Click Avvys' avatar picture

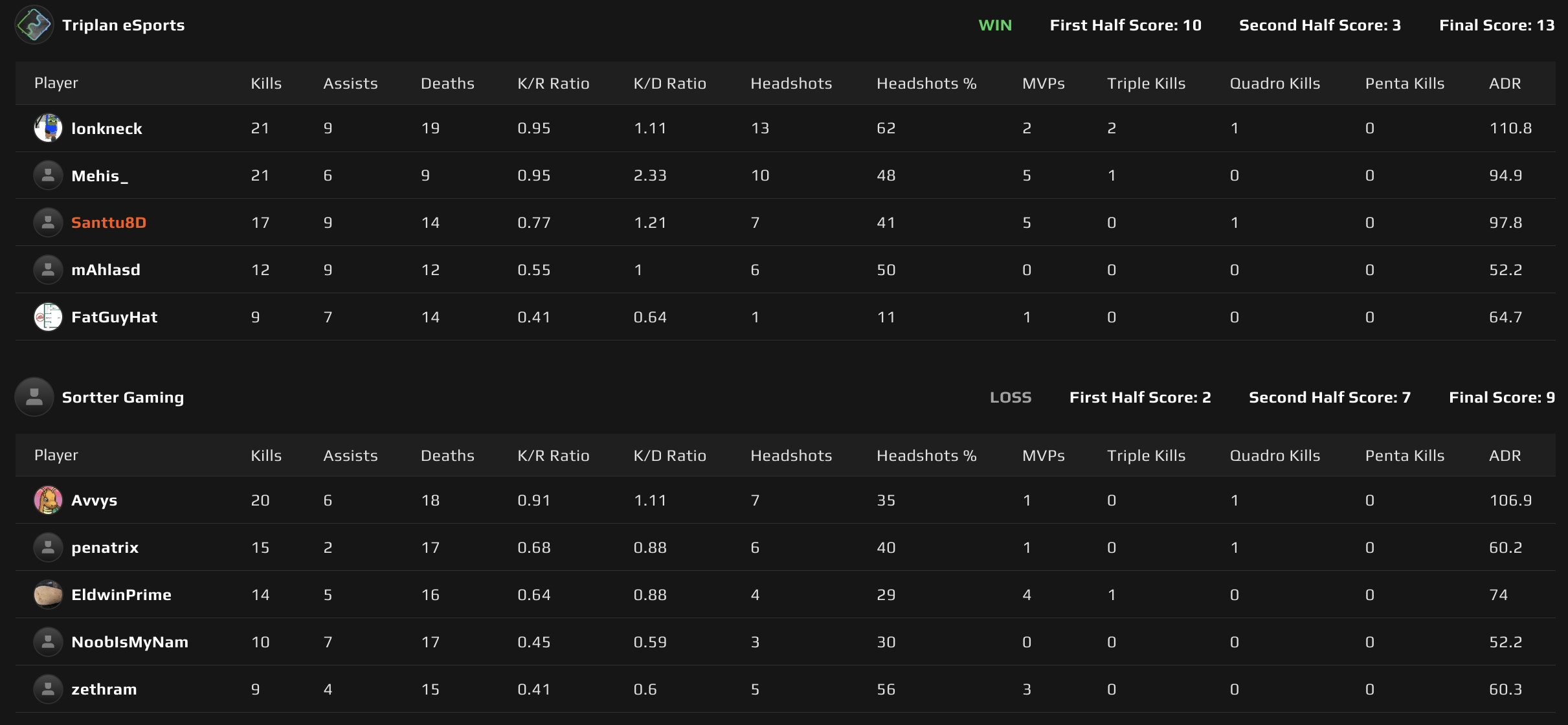(48, 500)
